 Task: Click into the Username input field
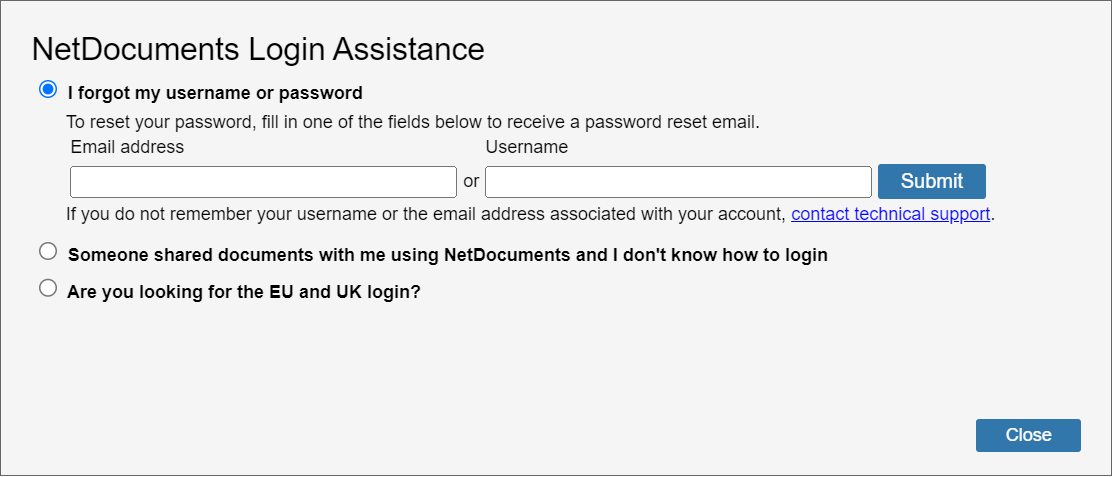[x=678, y=182]
